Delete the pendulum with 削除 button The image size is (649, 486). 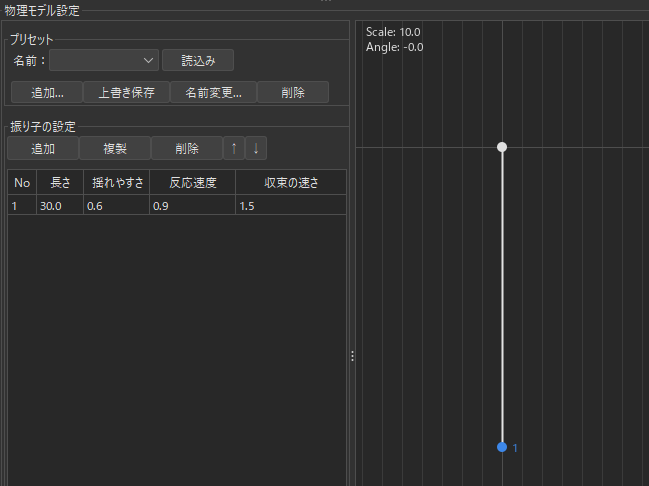186,148
